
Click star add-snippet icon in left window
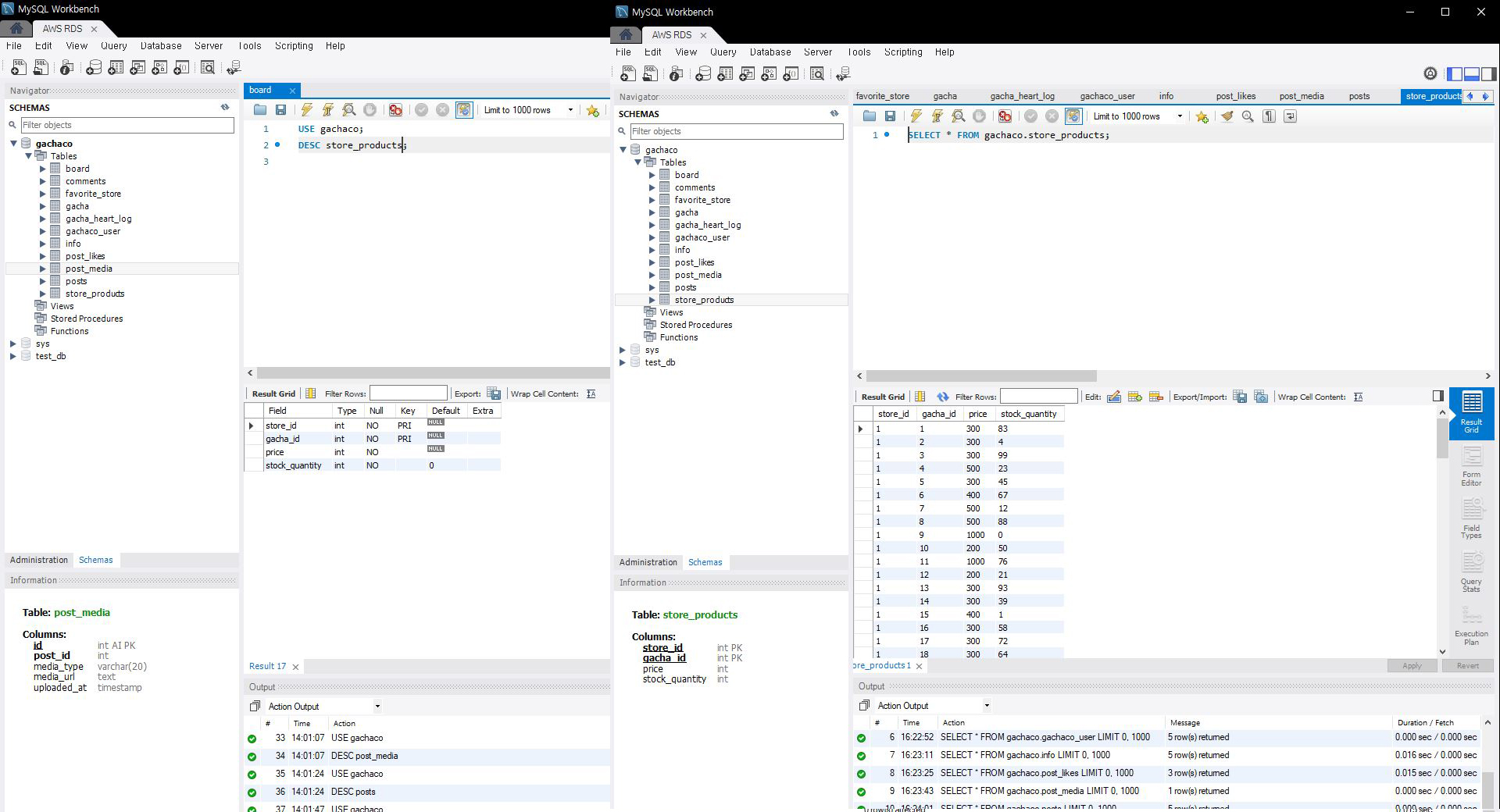click(x=593, y=110)
